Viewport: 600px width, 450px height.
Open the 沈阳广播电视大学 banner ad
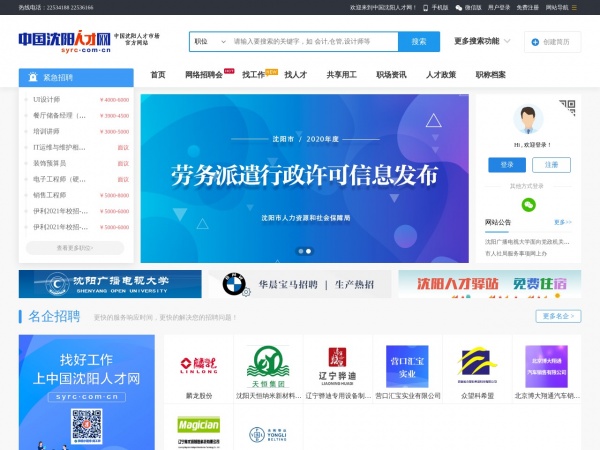(x=110, y=284)
